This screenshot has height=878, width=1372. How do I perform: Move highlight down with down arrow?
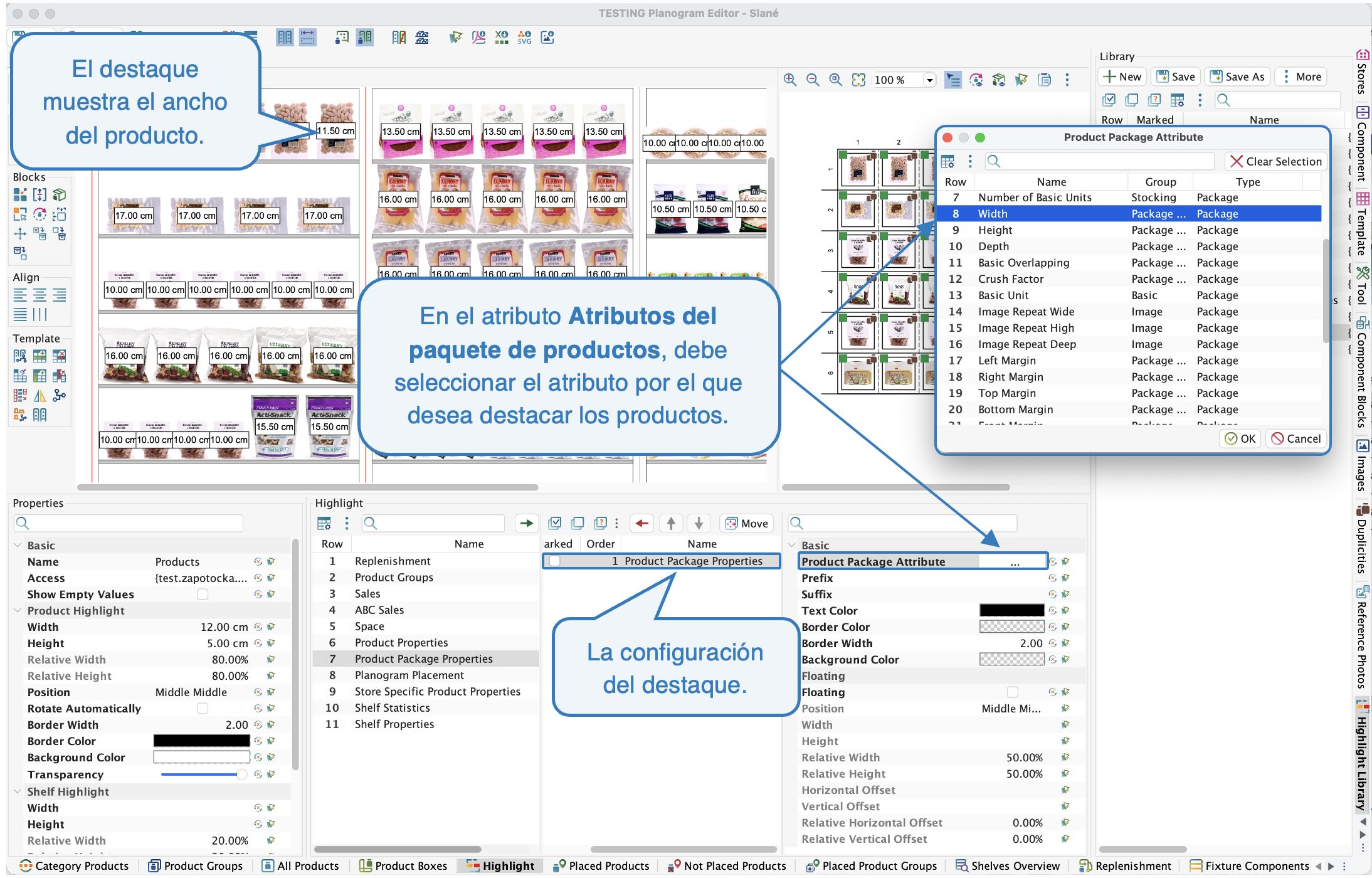click(699, 523)
